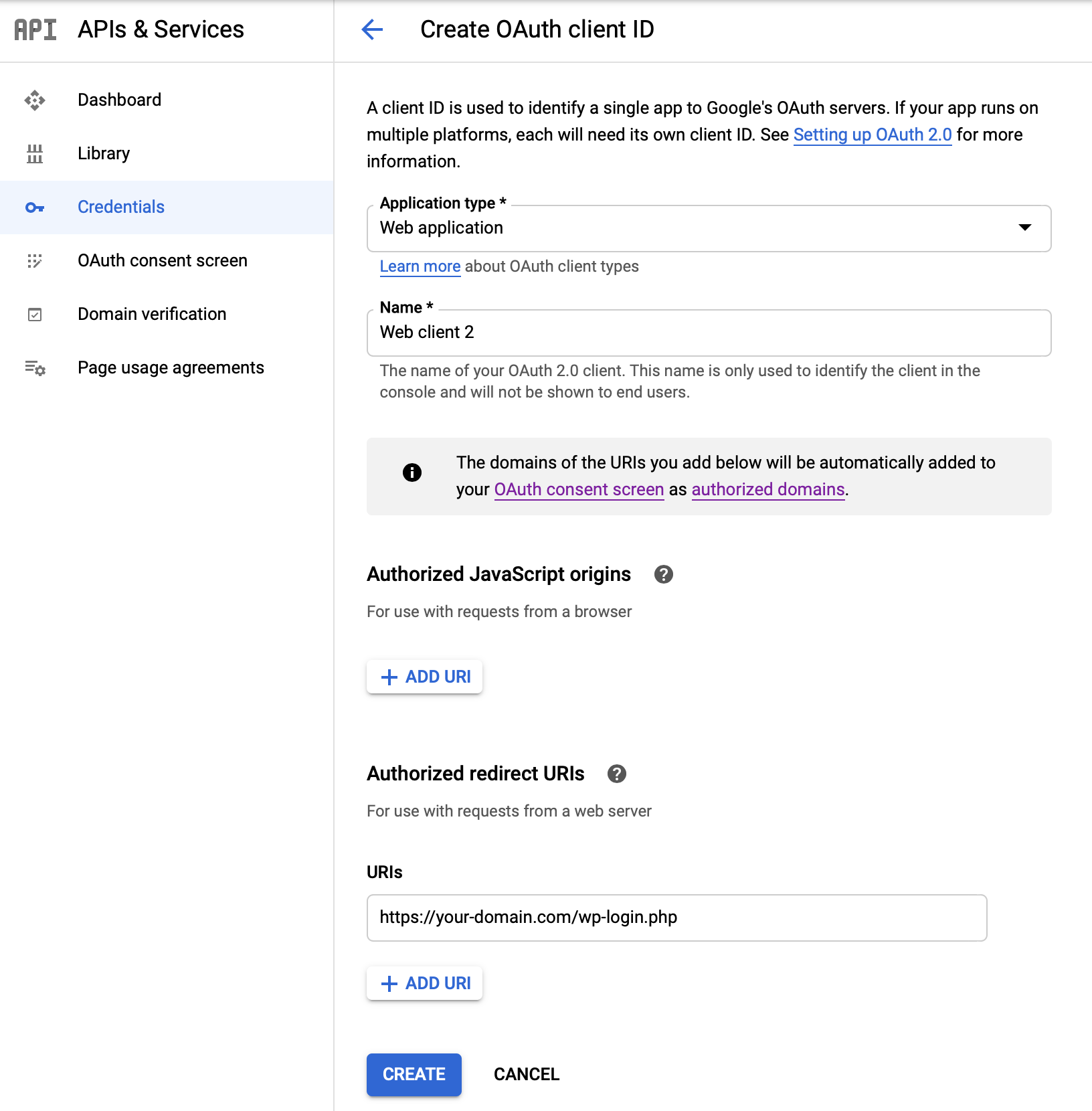Follow the authorized domains link
Image resolution: width=1092 pixels, height=1111 pixels.
(767, 490)
